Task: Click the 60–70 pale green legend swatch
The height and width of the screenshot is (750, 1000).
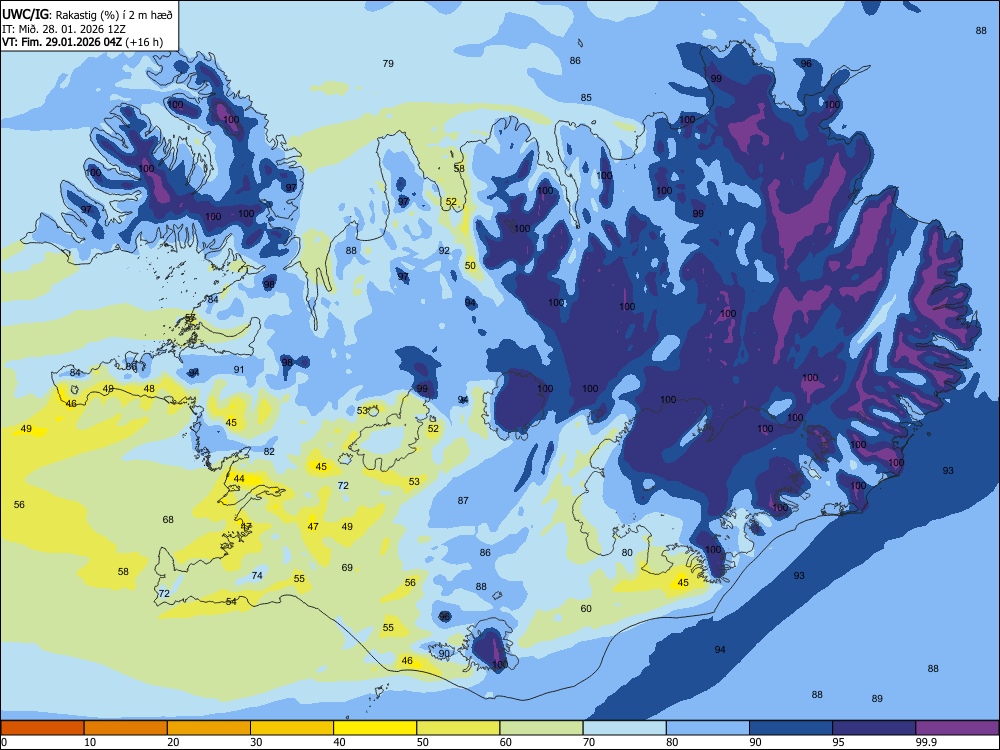Action: pos(541,728)
